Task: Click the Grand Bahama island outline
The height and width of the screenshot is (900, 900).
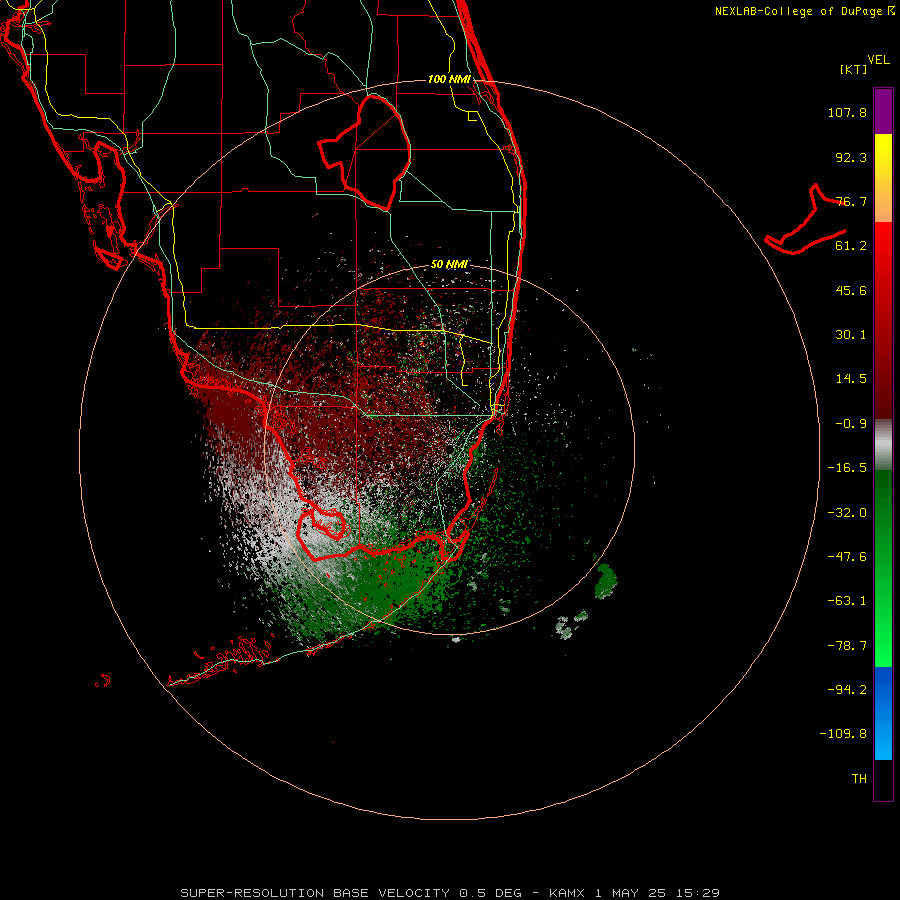Action: (806, 220)
